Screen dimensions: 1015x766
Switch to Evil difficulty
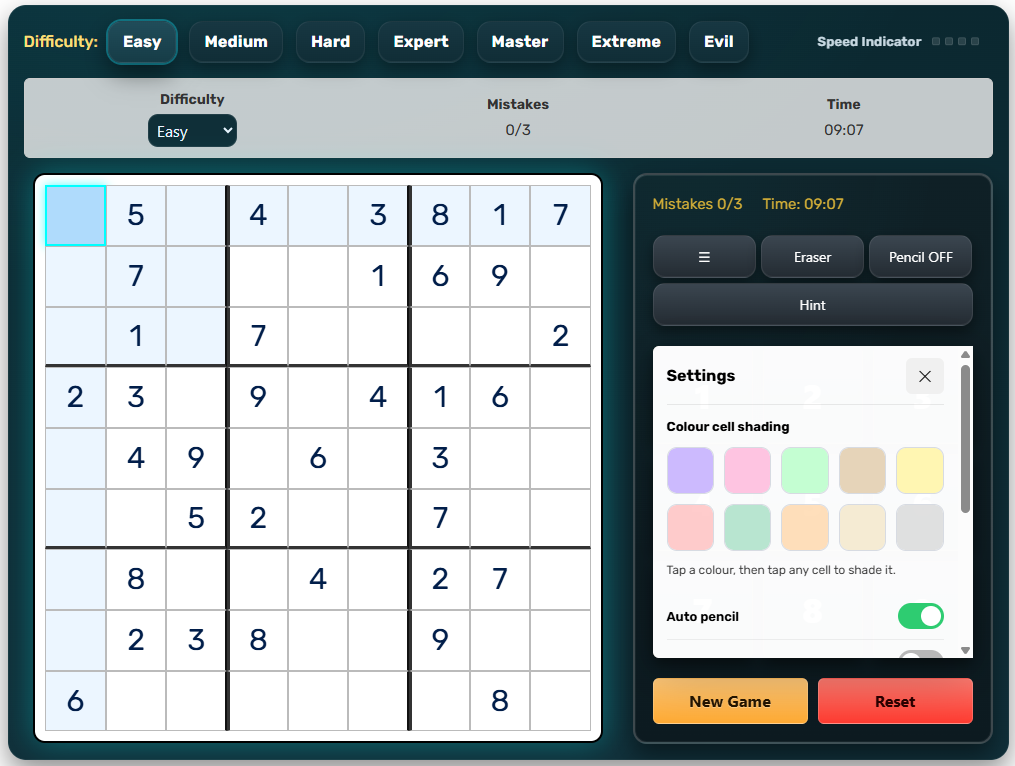[x=718, y=41]
